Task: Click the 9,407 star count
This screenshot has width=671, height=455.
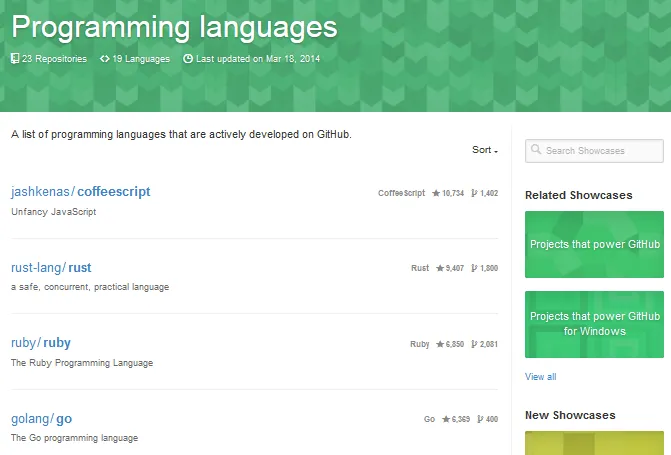Action: pos(455,268)
